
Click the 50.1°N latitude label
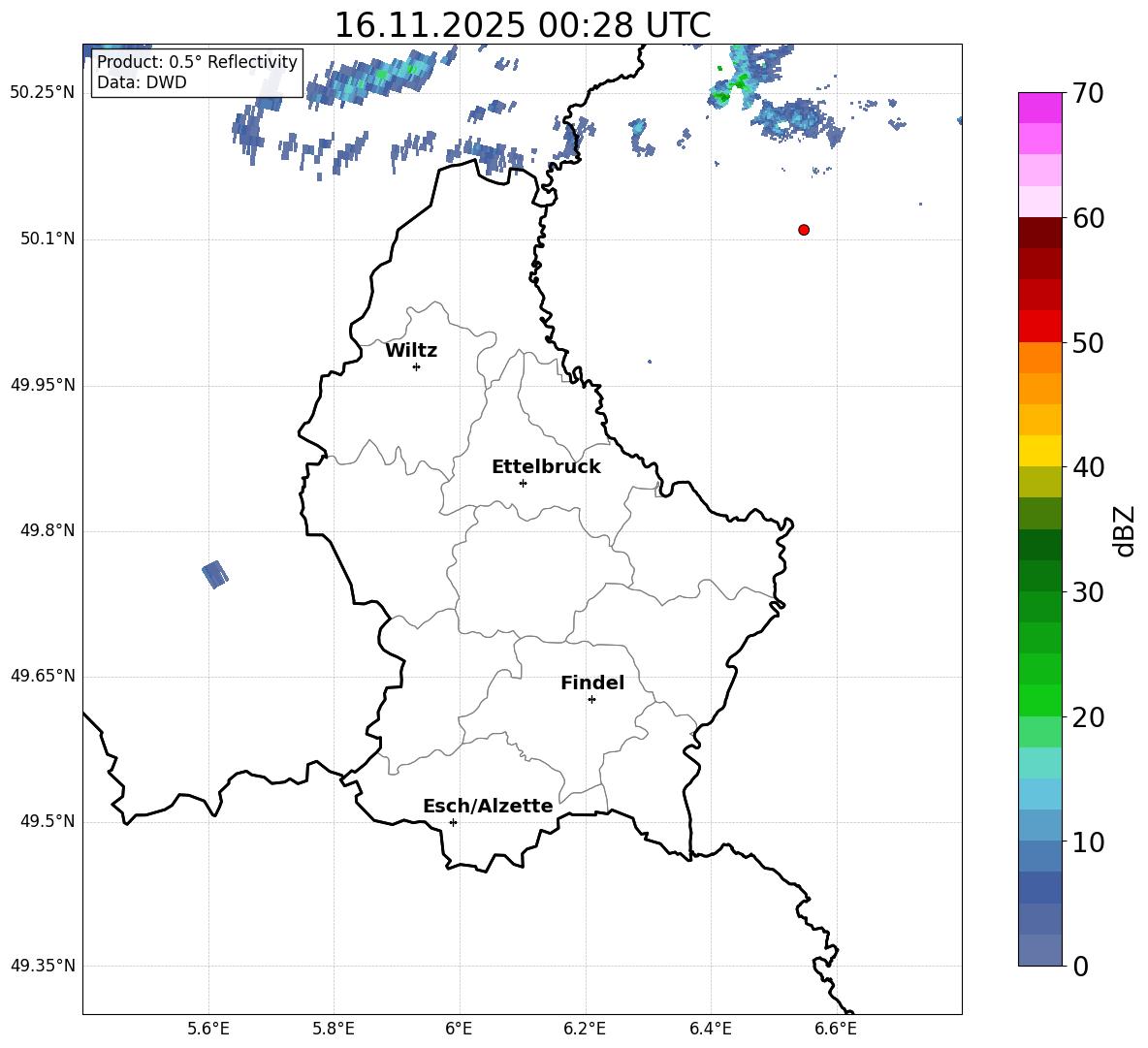(47, 238)
